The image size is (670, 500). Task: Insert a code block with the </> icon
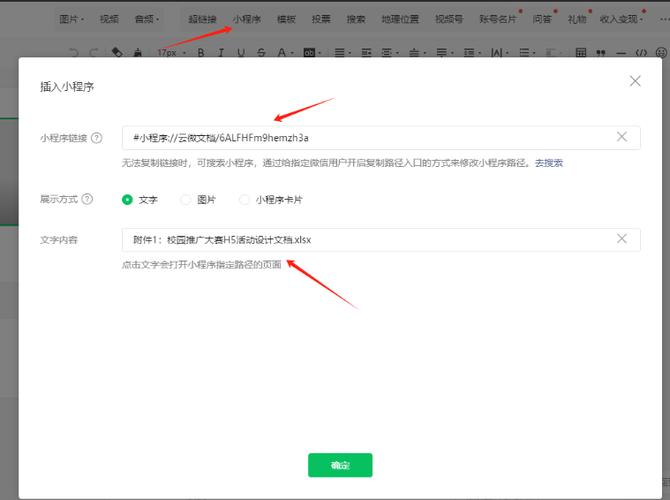pyautogui.click(x=641, y=53)
